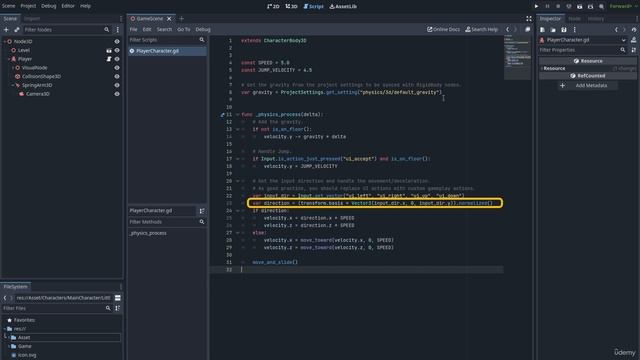This screenshot has height=360, width=640.
Task: Open the Editor menu
Action: coord(68,6)
